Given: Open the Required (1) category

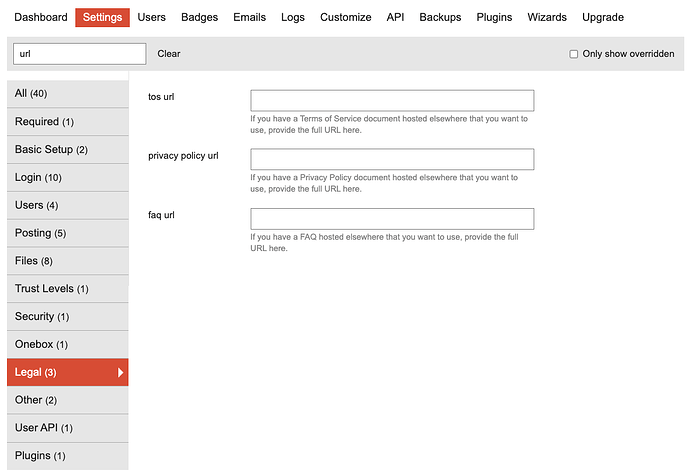Looking at the screenshot, I should (68, 122).
